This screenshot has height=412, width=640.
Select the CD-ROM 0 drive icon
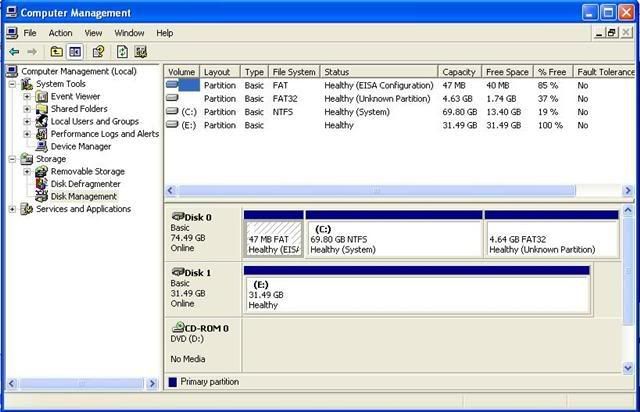click(x=178, y=328)
